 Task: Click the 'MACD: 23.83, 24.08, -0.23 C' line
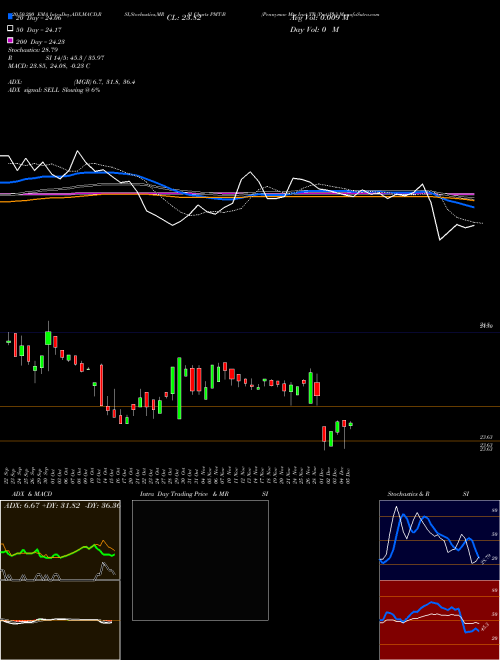click(49, 66)
